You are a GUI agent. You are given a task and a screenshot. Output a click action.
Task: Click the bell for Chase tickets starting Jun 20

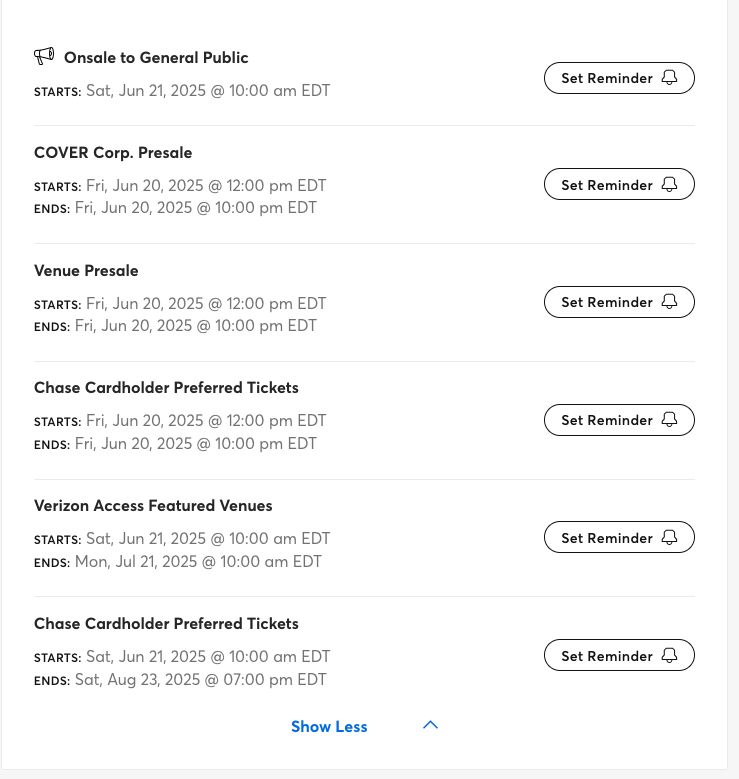pyautogui.click(x=670, y=420)
